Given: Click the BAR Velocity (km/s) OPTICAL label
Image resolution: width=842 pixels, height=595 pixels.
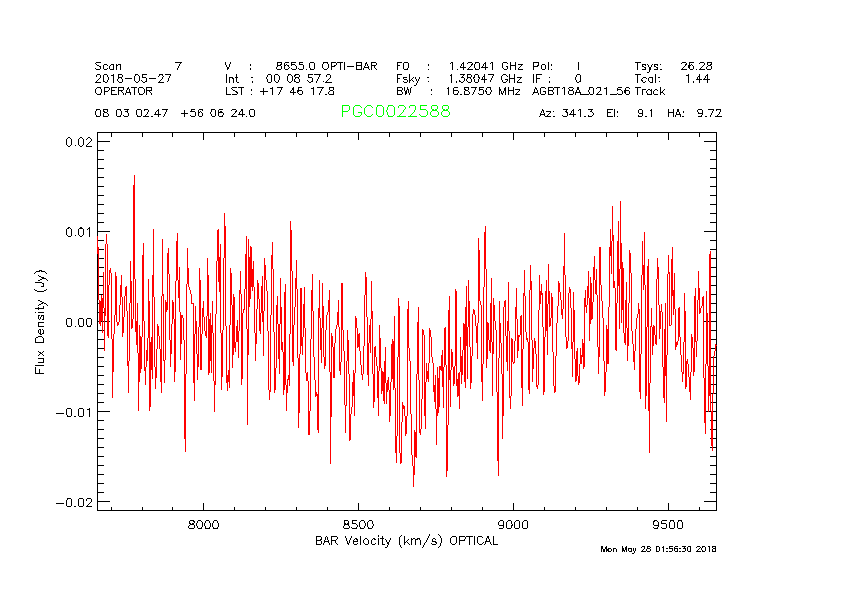Looking at the screenshot, I should tap(406, 541).
